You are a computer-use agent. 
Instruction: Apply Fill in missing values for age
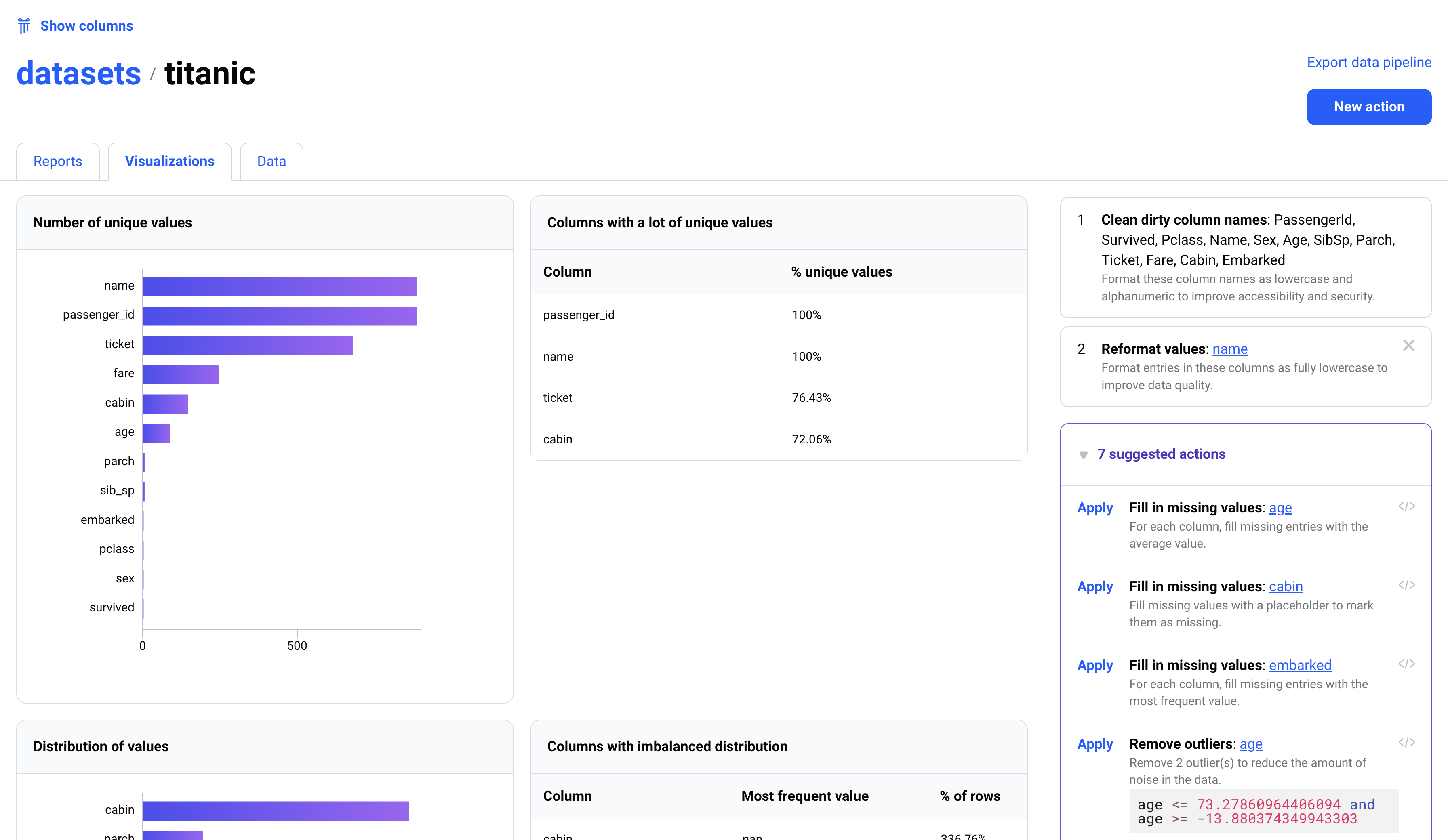1094,508
